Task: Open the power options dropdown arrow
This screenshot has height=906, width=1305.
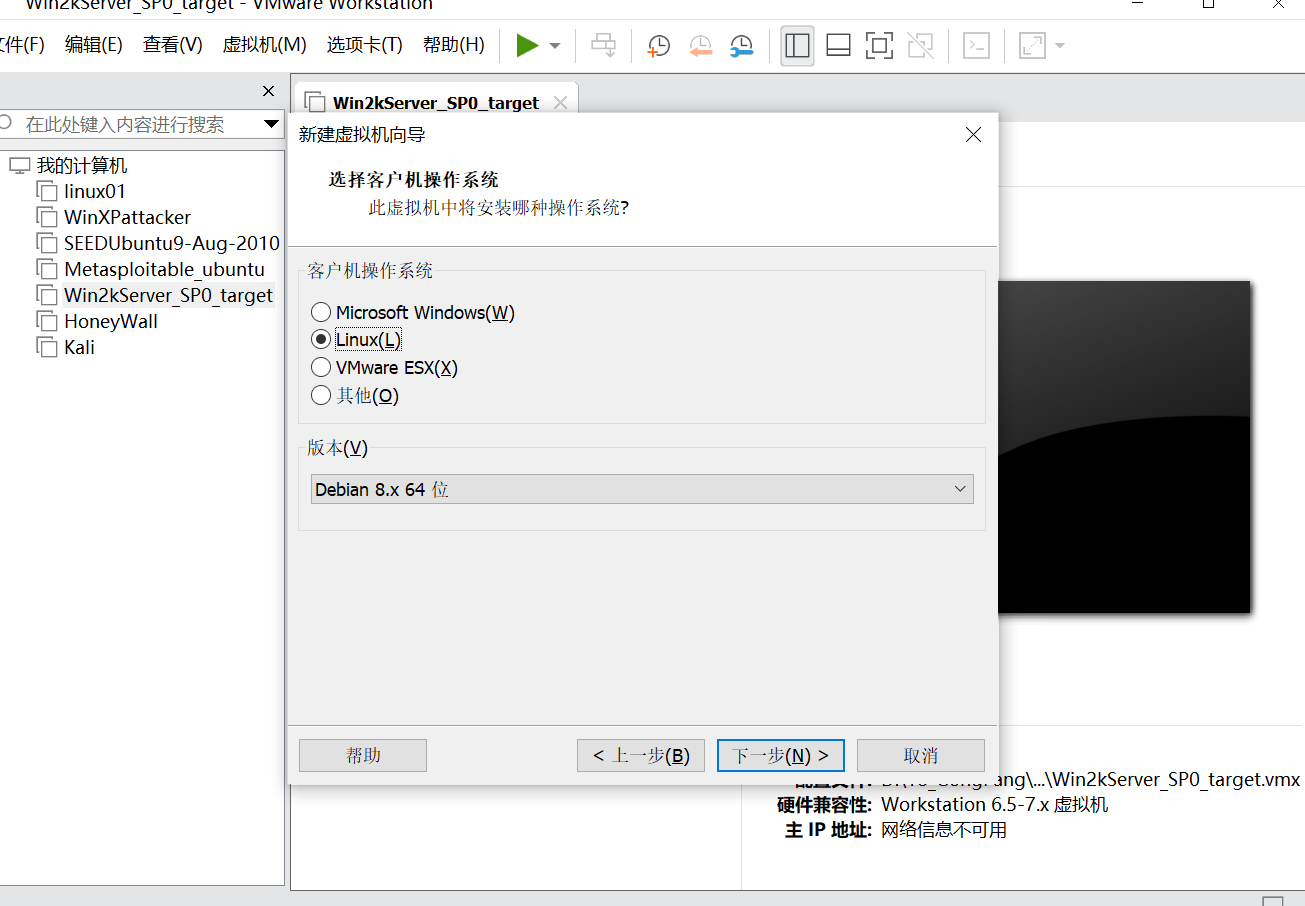Action: pyautogui.click(x=555, y=46)
